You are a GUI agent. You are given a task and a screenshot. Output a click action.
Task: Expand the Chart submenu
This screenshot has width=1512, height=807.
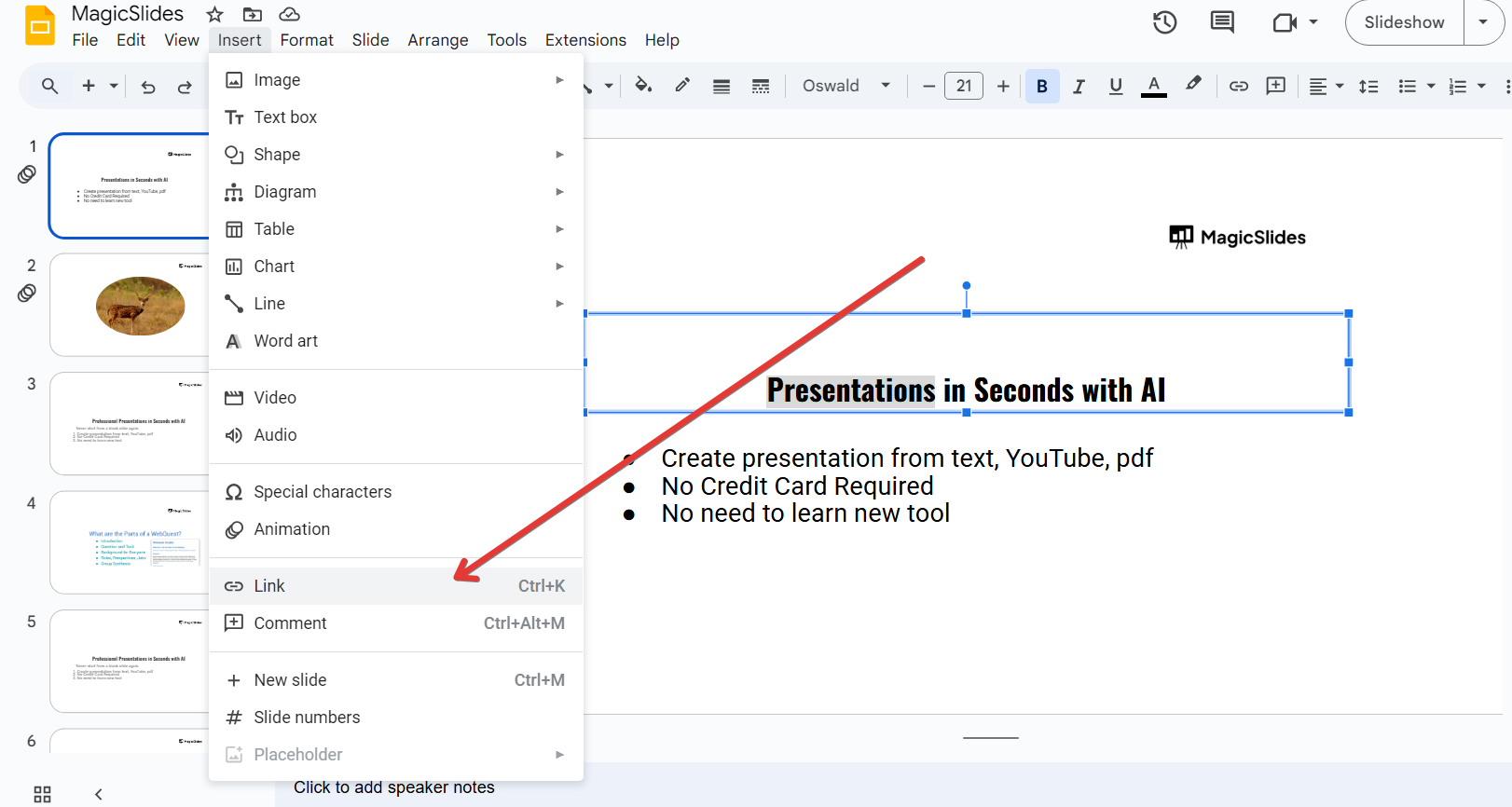coord(396,267)
